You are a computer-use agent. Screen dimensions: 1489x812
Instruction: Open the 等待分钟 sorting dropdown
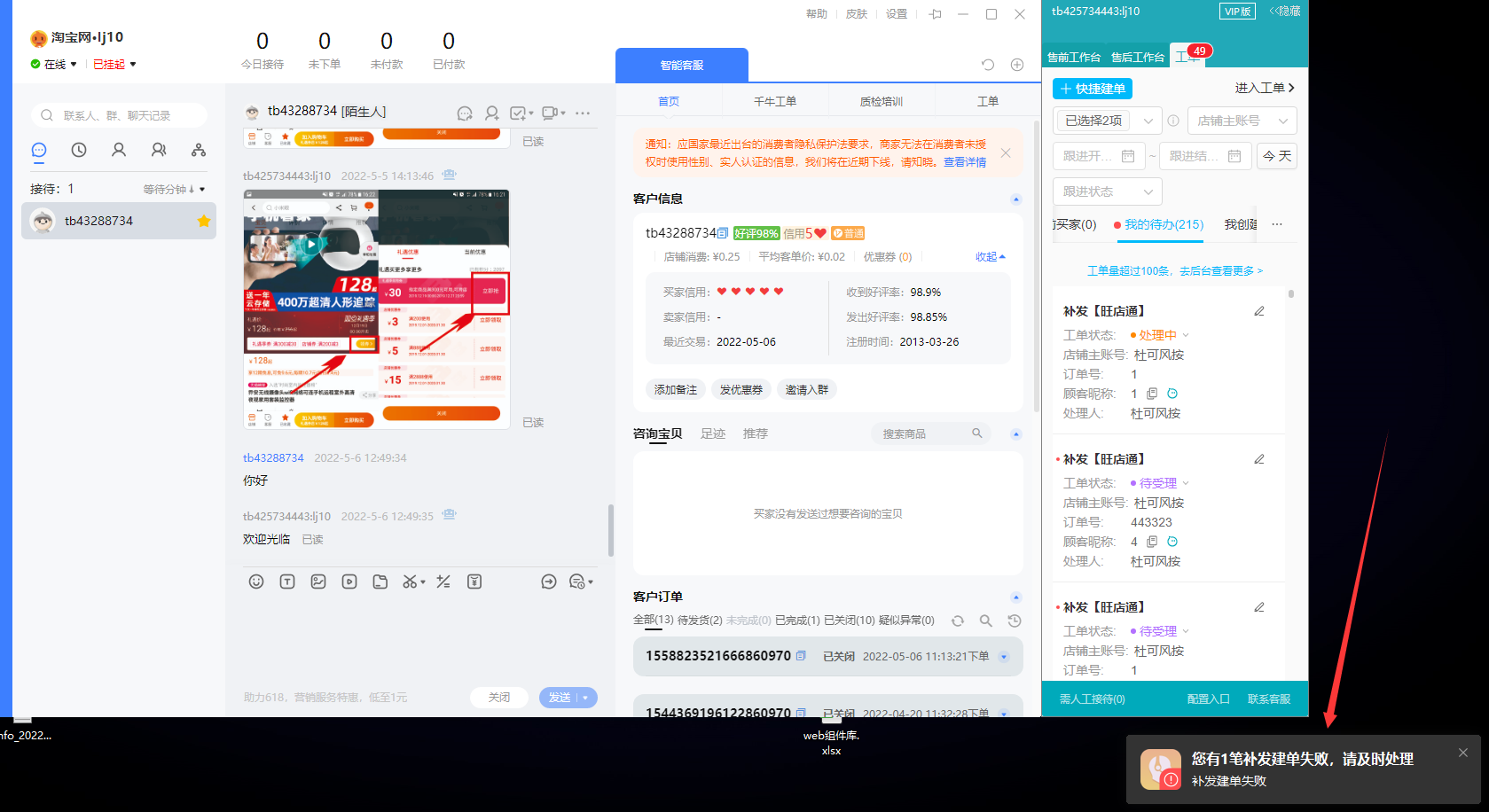[175, 189]
